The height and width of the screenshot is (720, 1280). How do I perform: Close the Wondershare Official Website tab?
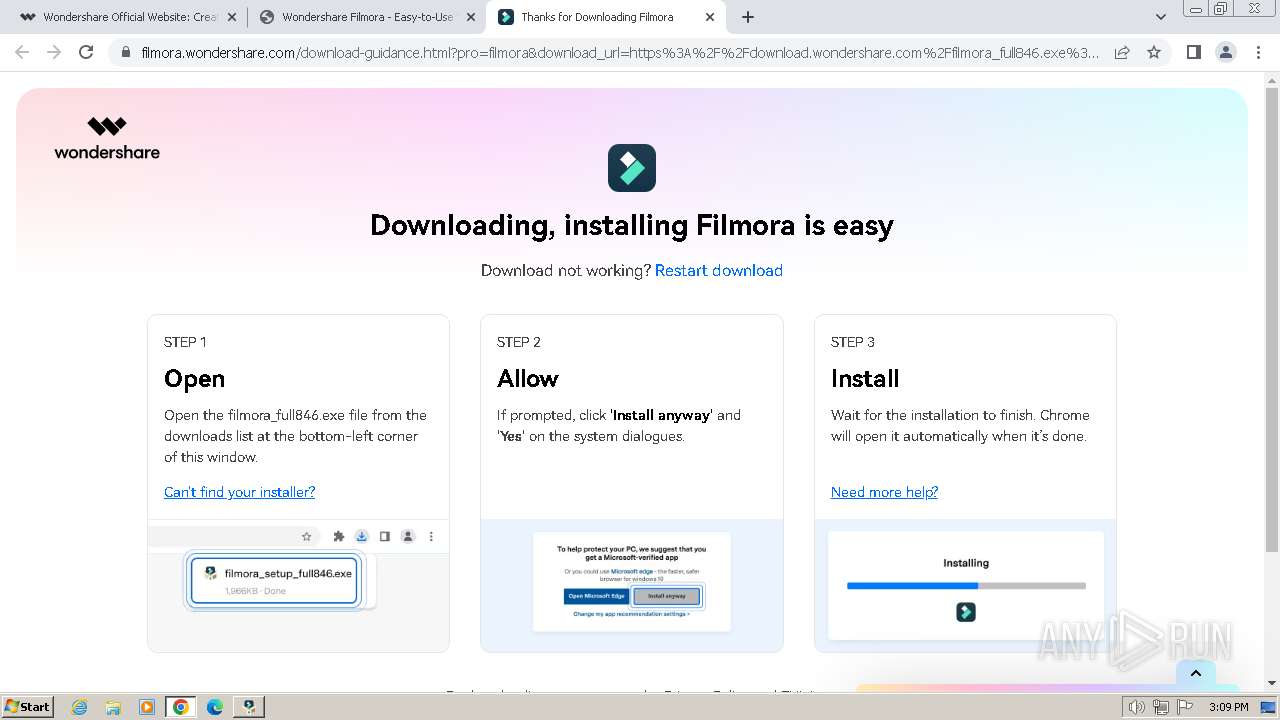(x=232, y=17)
